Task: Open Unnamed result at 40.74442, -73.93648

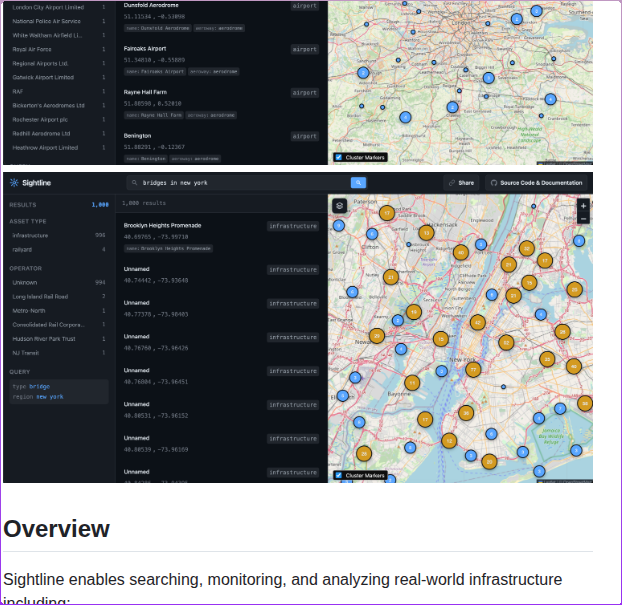Action: click(x=221, y=275)
